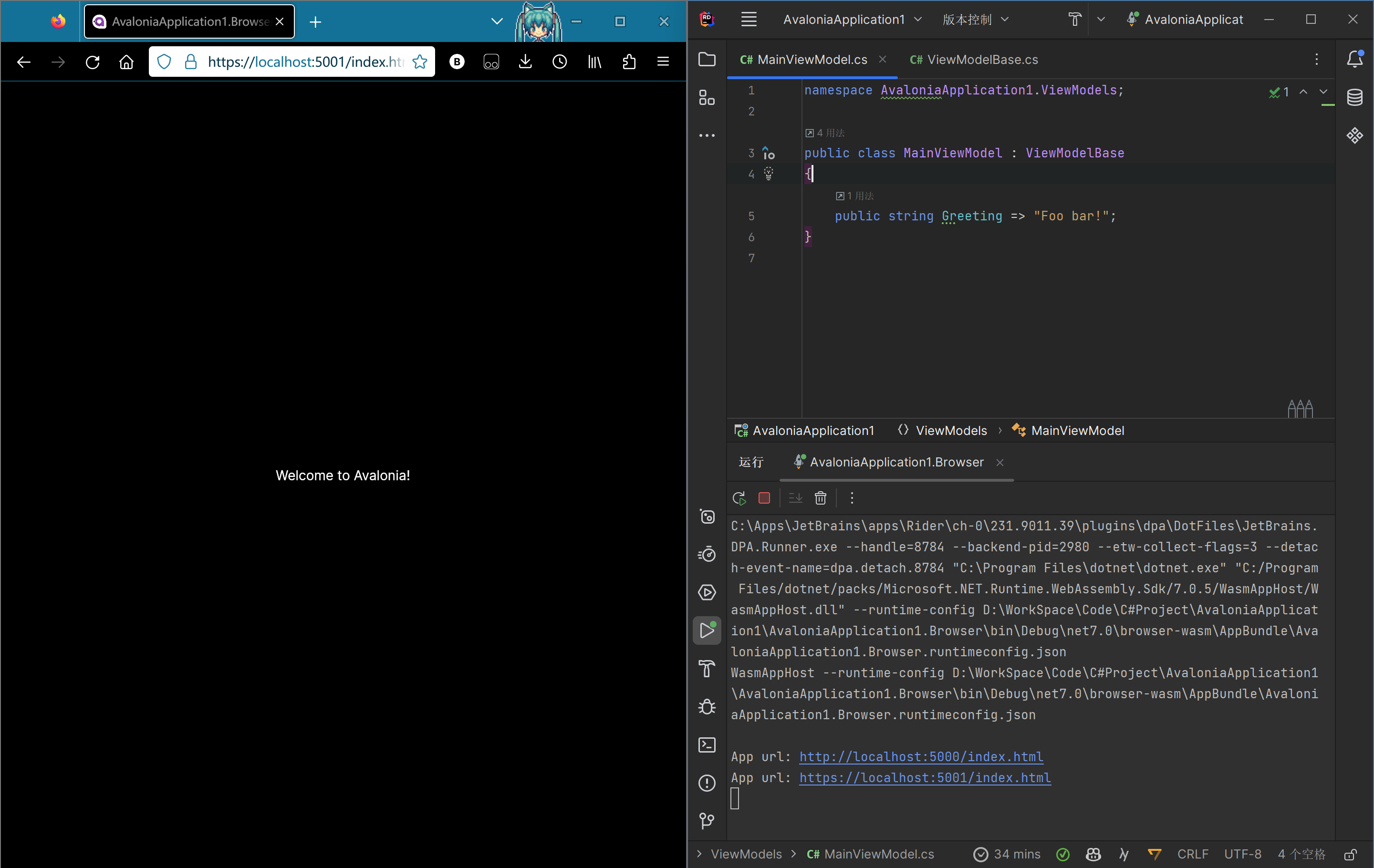This screenshot has width=1374, height=868.
Task: Open the Debug tool window (bug icon)
Action: click(707, 707)
